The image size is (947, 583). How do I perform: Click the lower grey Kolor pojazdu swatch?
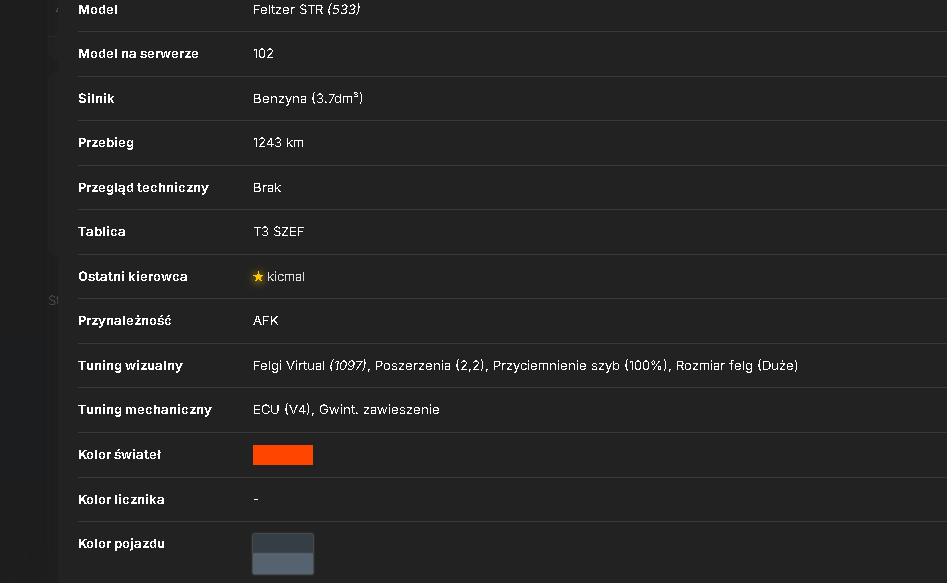click(x=283, y=563)
